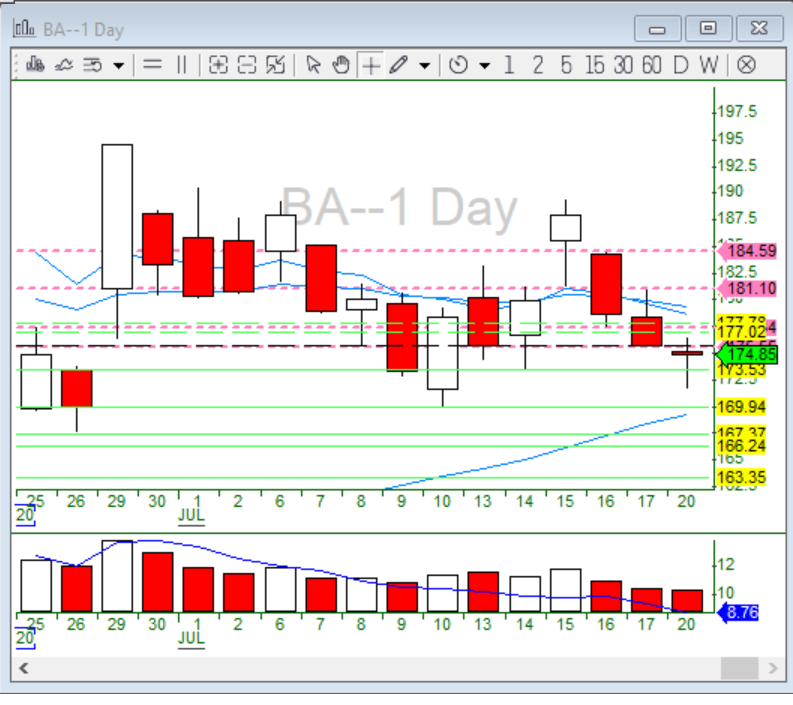Switch to the 60 minute timeframe
This screenshot has width=793, height=705.
coord(652,65)
